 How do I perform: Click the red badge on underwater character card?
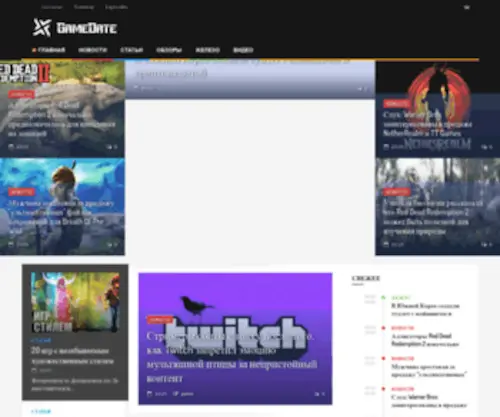coord(21,192)
